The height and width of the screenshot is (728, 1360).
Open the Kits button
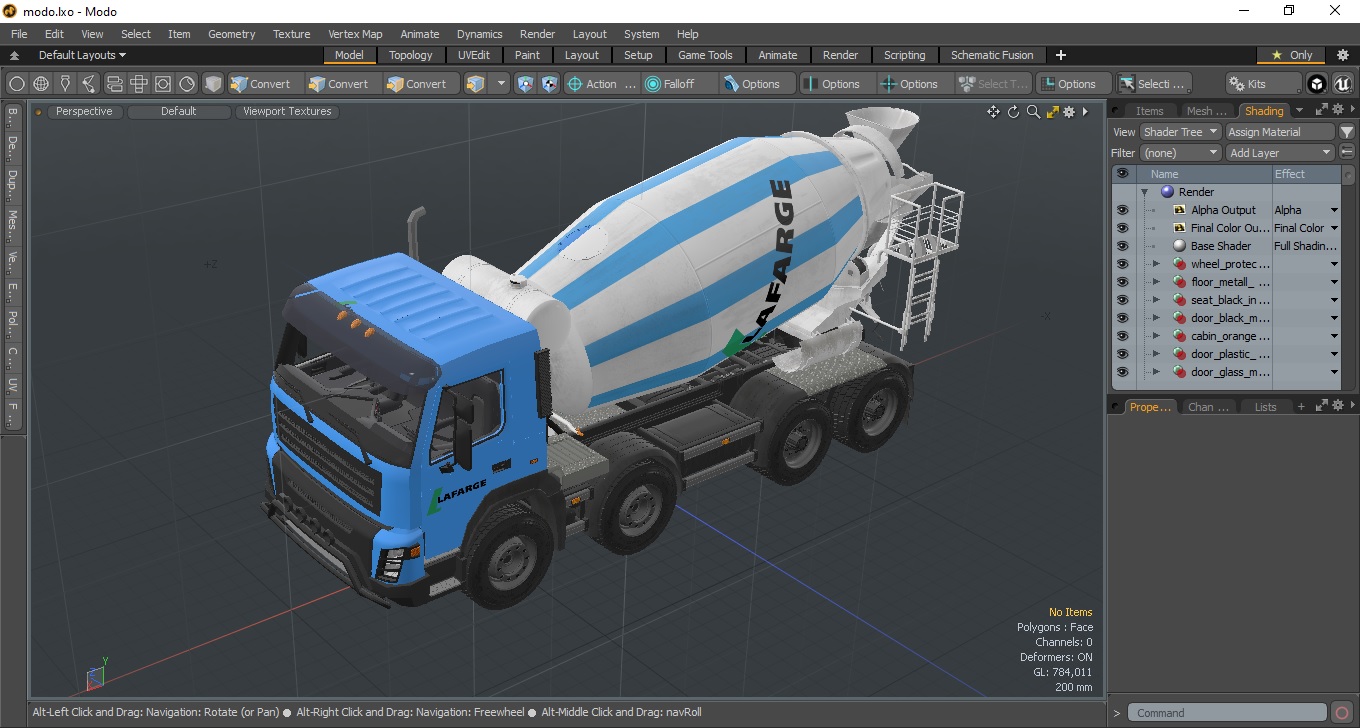tap(1264, 84)
